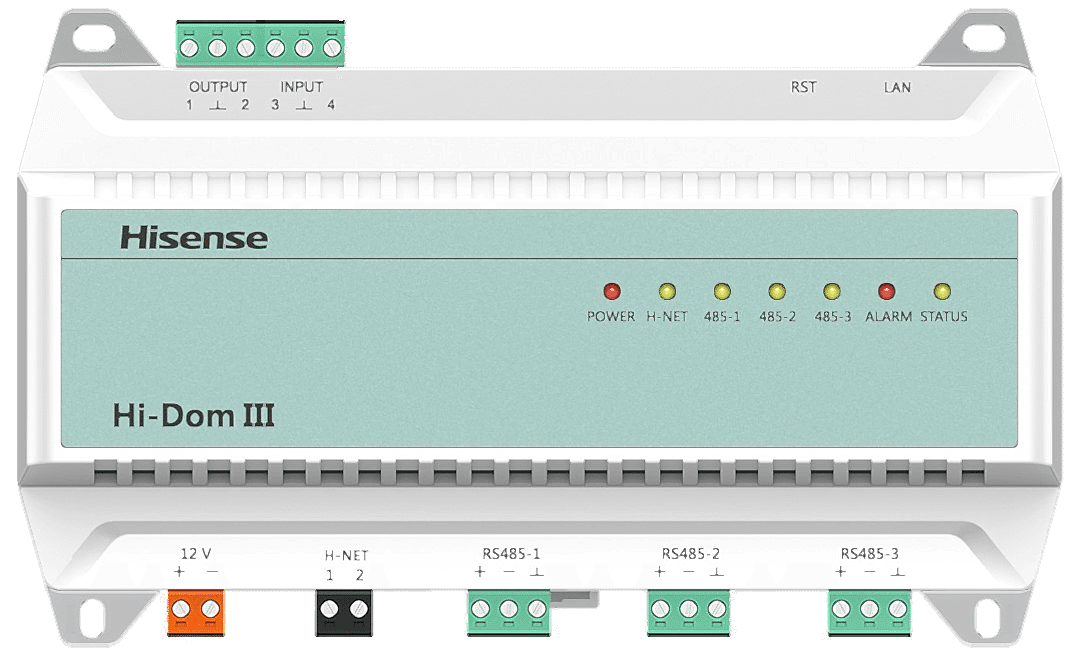Image resolution: width=1085 pixels, height=664 pixels.
Task: Click the green RS485-2 terminal connector
Action: coord(688,610)
